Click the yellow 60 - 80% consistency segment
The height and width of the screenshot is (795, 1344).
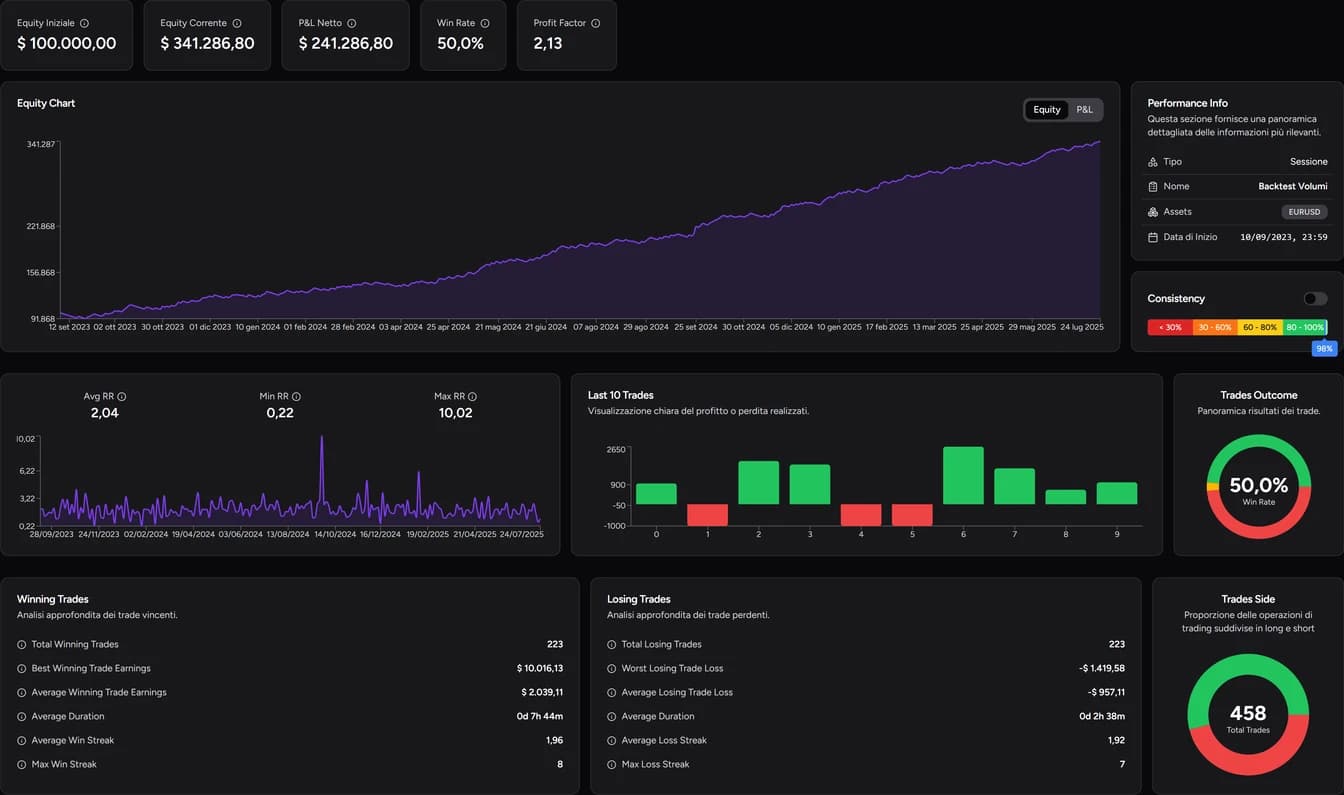(x=1260, y=327)
